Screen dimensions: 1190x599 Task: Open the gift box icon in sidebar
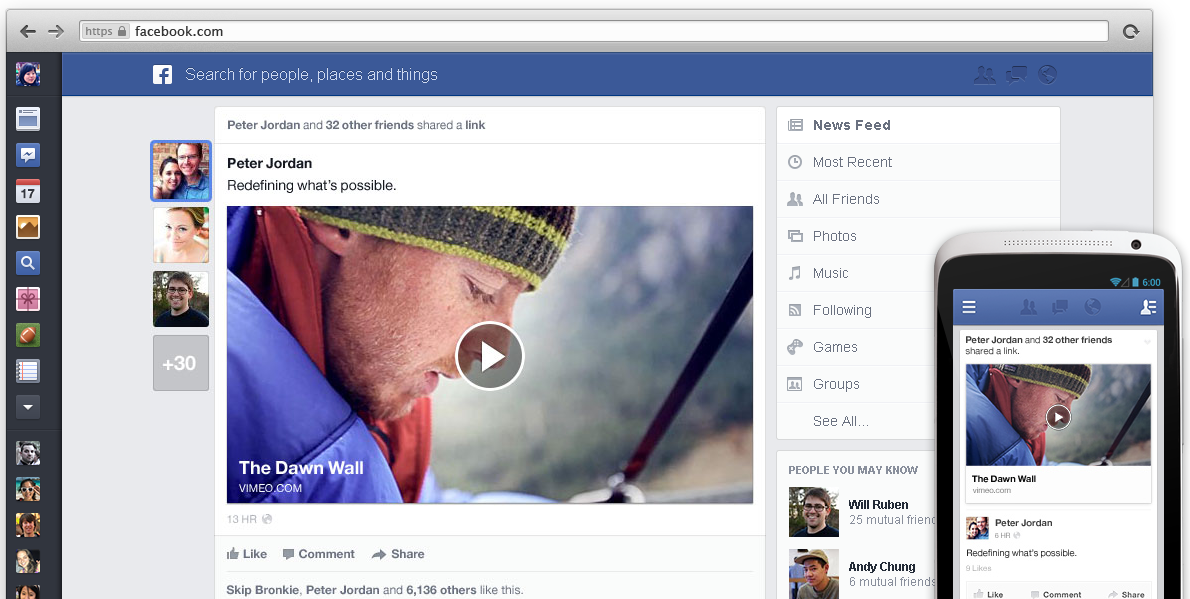pyautogui.click(x=28, y=299)
